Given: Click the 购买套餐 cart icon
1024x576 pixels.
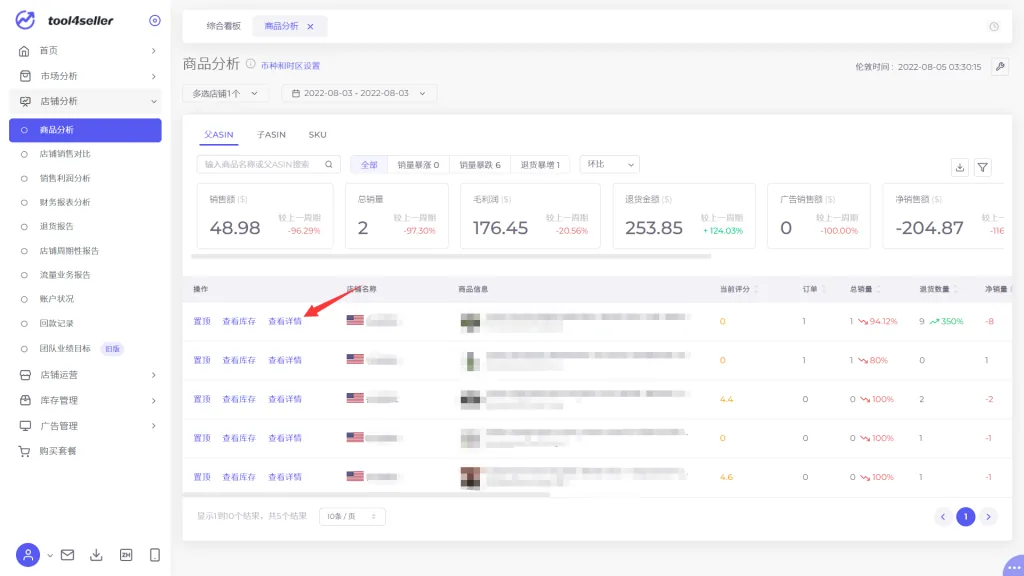Looking at the screenshot, I should coord(24,451).
